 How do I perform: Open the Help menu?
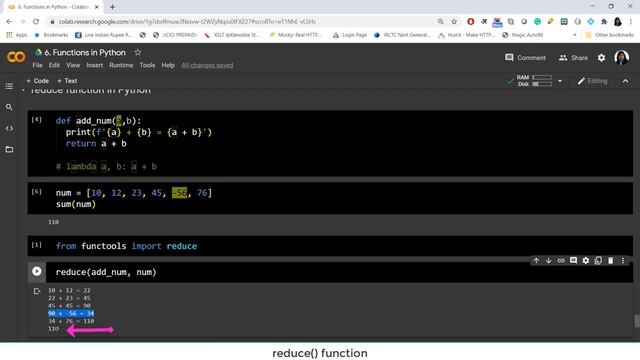tap(168, 65)
